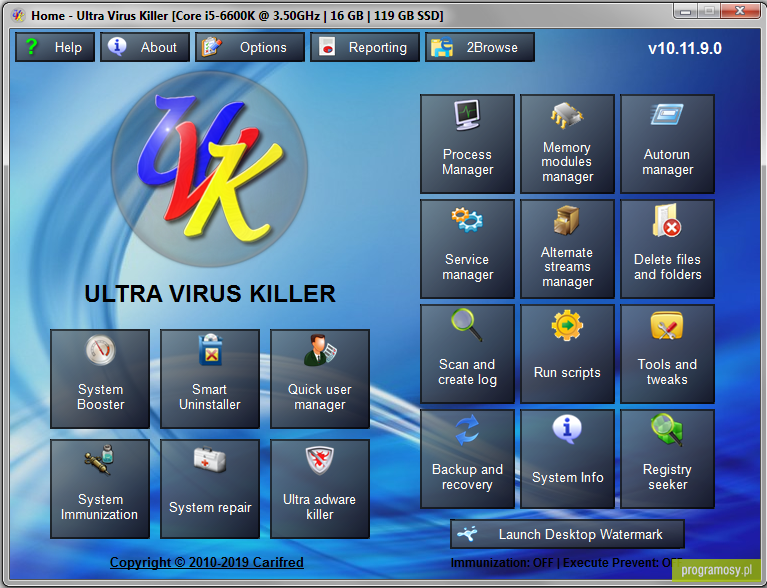Click the 'Backup and recovery' label text
The height and width of the screenshot is (588, 767).
(467, 477)
